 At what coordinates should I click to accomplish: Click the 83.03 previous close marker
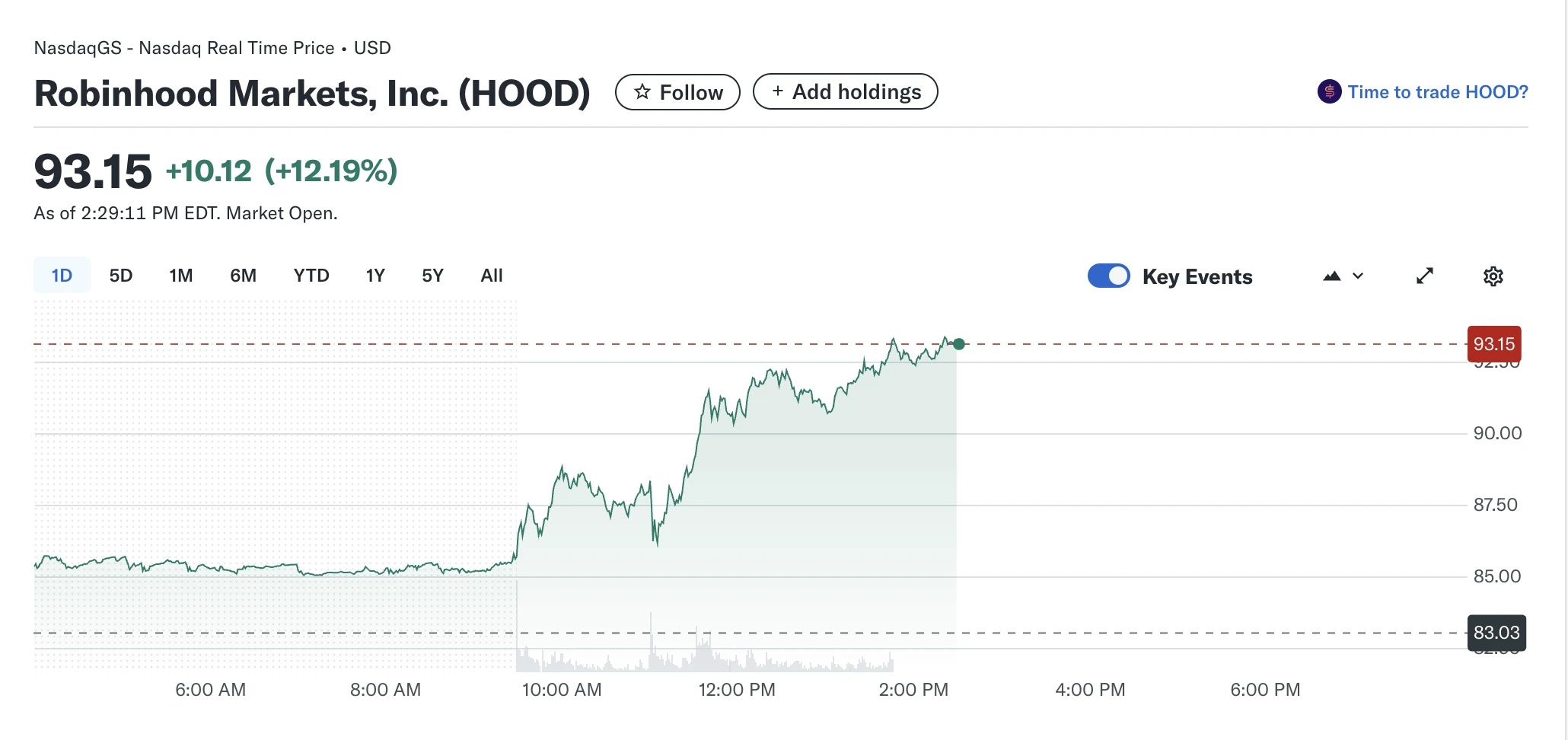coord(1496,633)
